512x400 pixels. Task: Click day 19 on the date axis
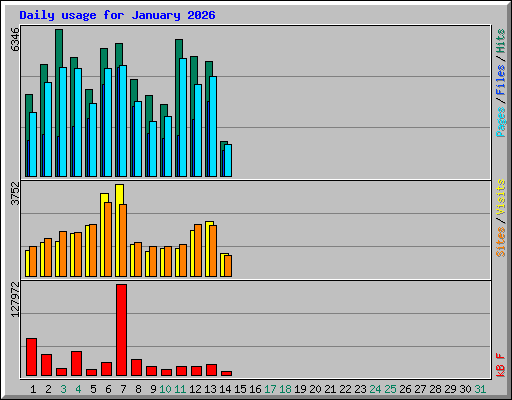point(300,389)
